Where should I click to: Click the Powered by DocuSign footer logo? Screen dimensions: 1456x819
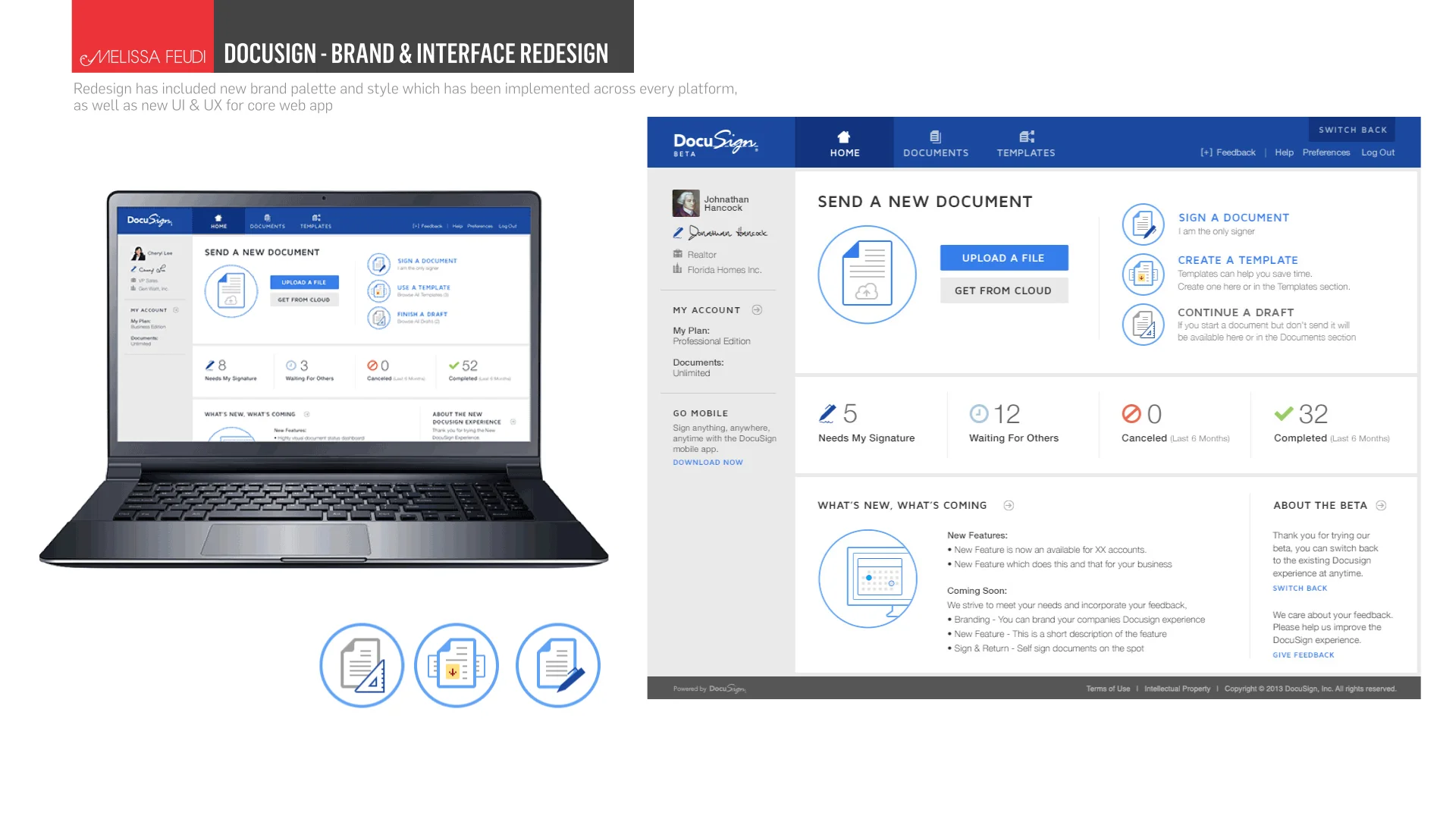pos(710,689)
